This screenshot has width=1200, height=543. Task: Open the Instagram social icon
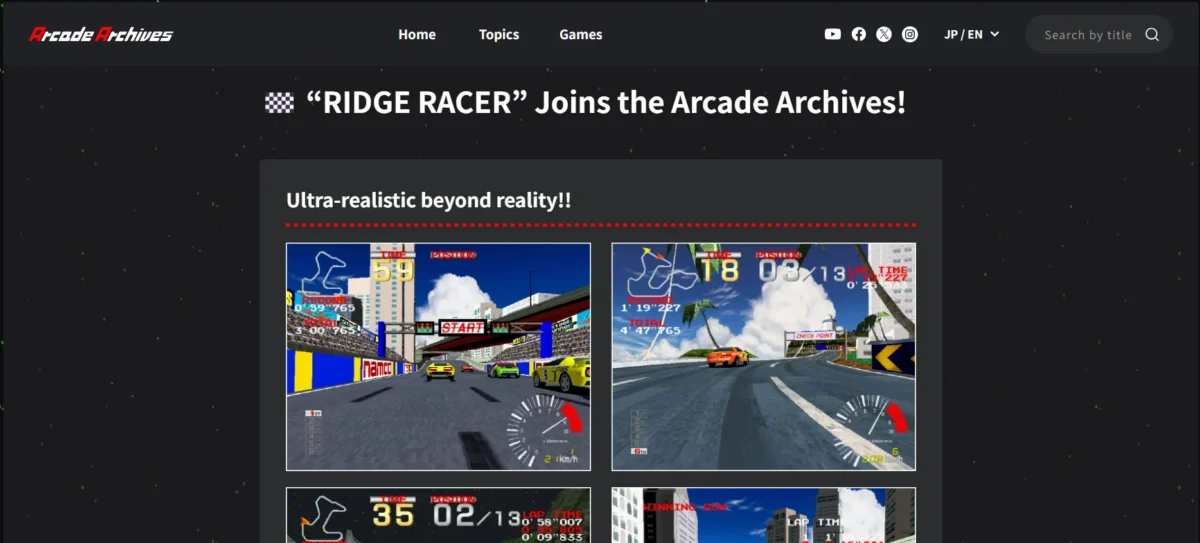(x=910, y=34)
